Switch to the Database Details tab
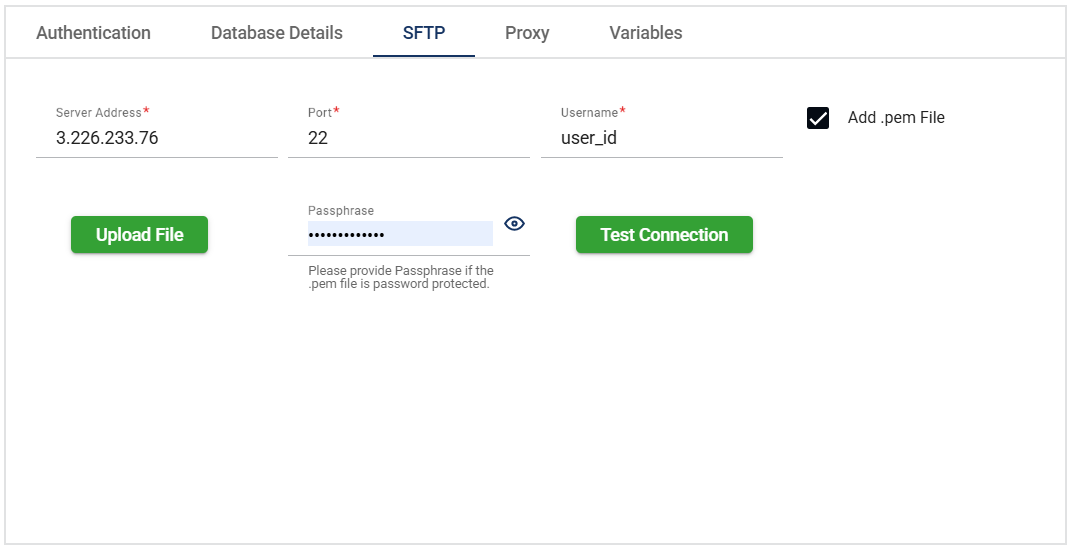This screenshot has height=548, width=1070. 276,33
